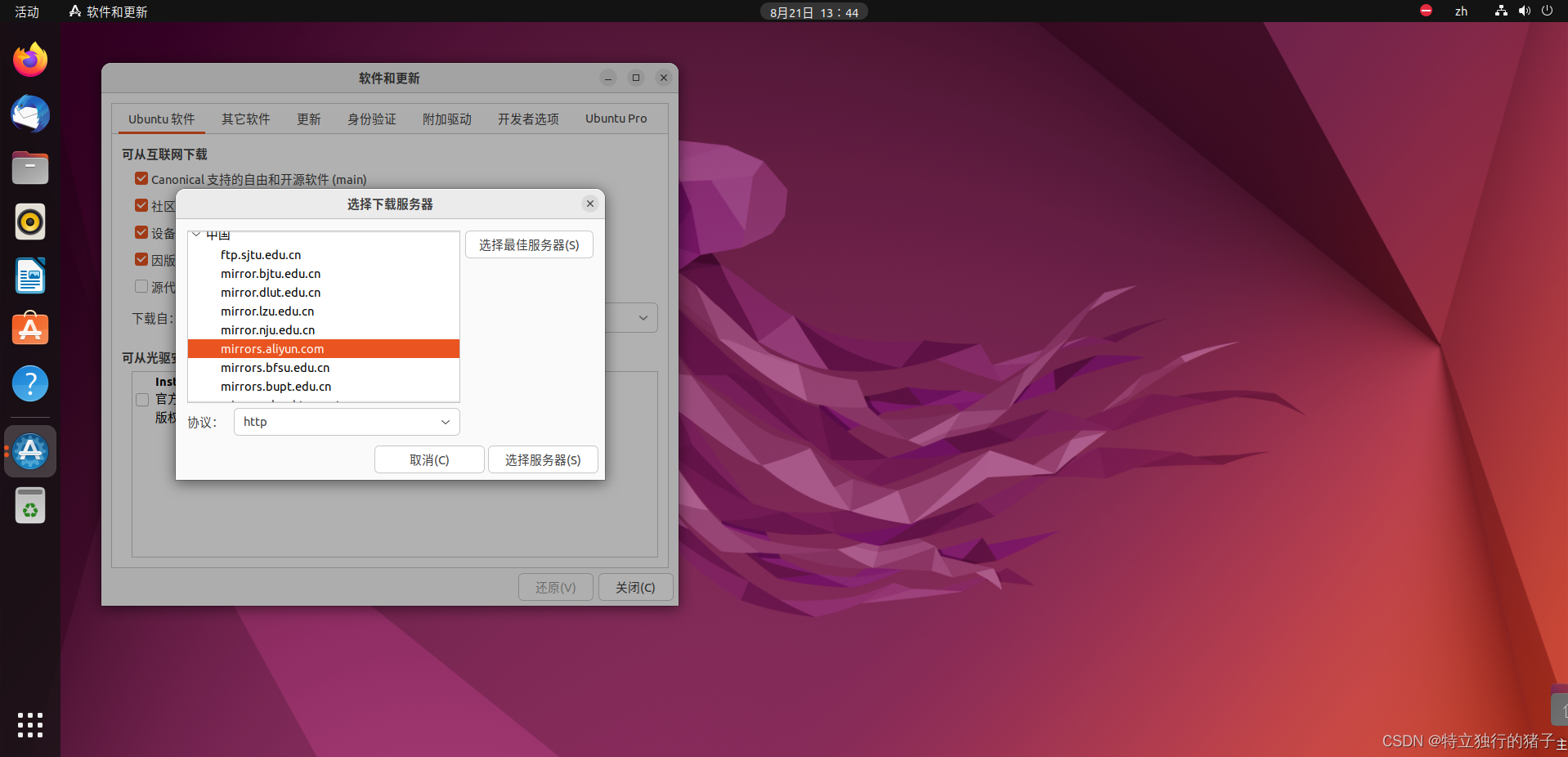Select mirror.bjtu.edu.cn server
The width and height of the screenshot is (1568, 757).
tap(324, 274)
